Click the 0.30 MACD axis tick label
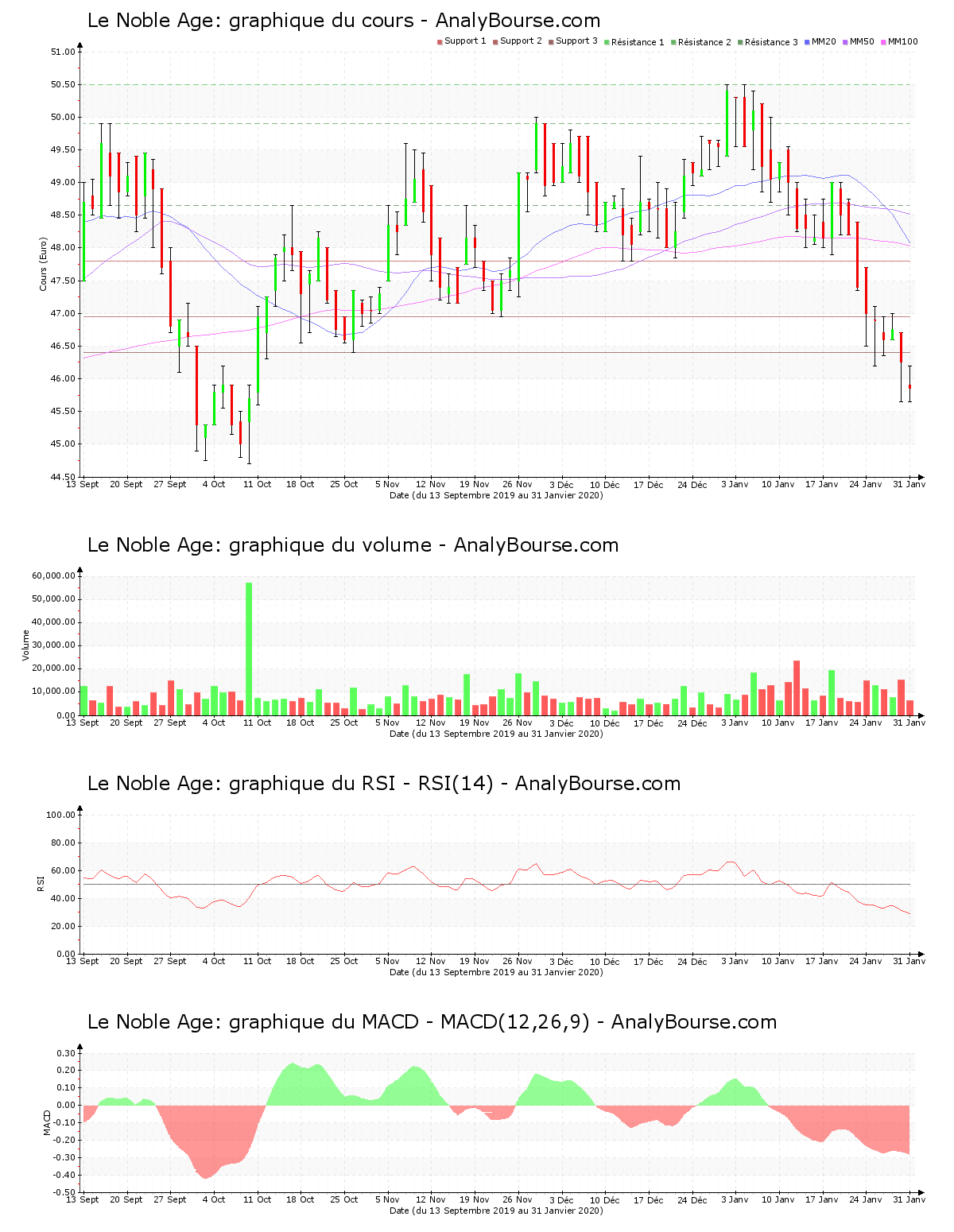The width and height of the screenshot is (954, 1232). pos(66,1053)
